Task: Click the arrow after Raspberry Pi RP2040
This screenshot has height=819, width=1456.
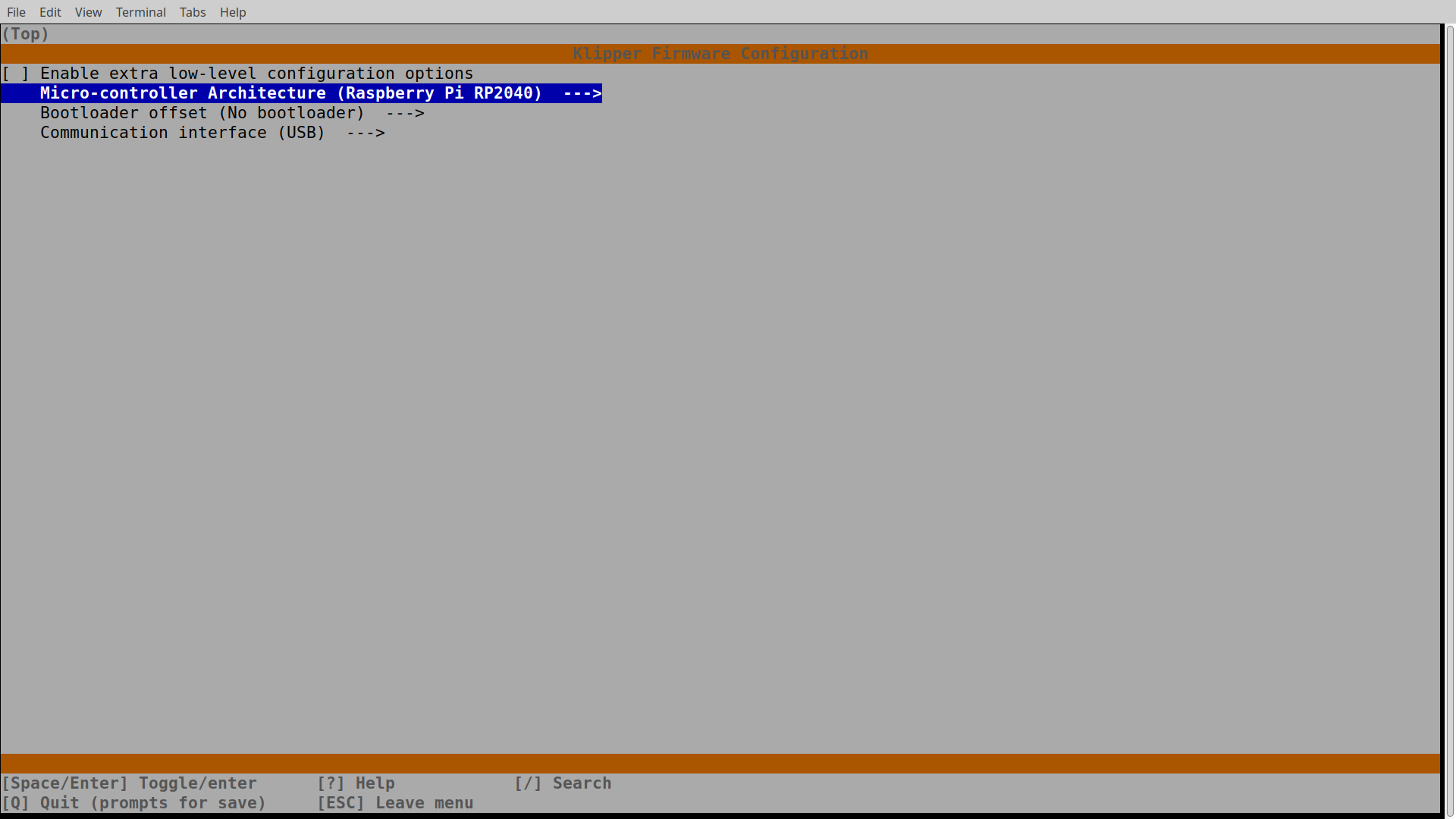Action: tap(582, 93)
